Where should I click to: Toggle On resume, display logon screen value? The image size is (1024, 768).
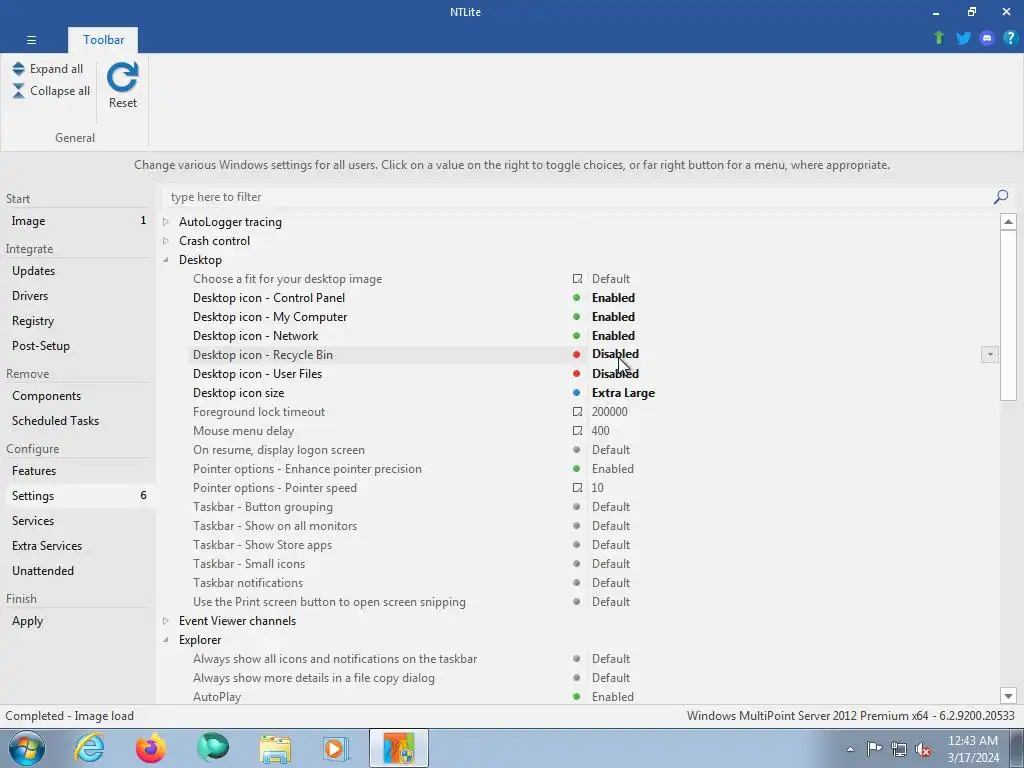[x=611, y=450]
